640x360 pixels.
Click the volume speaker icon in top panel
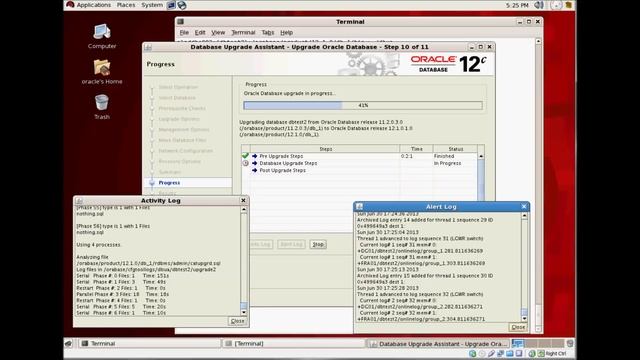[x=539, y=5]
